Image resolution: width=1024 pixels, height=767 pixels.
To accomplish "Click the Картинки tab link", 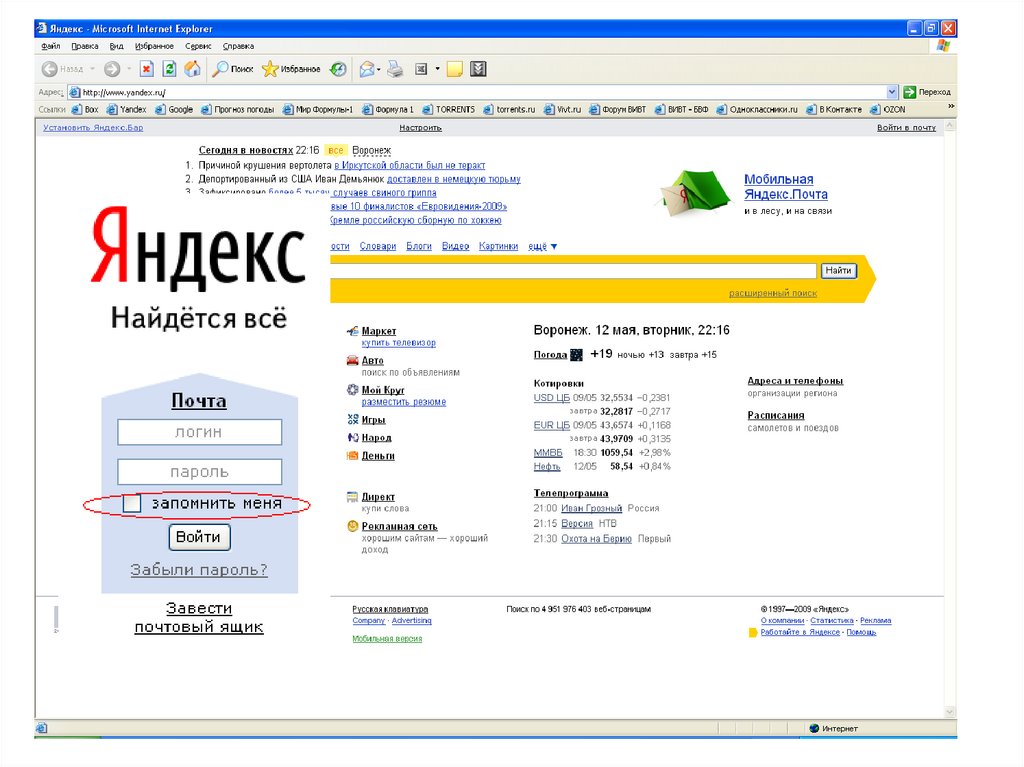I will 498,246.
